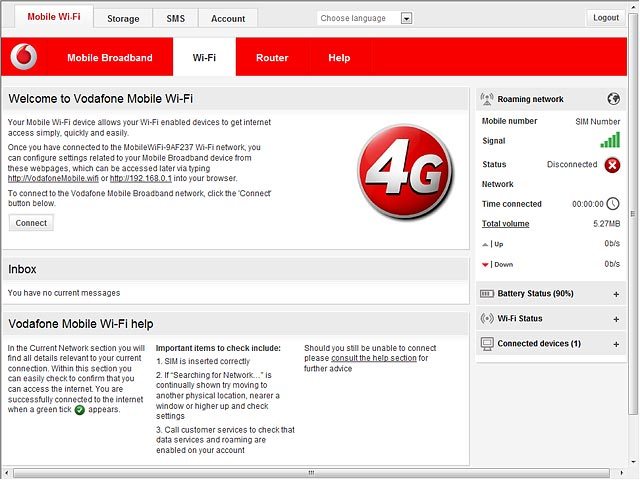Click 'You have no current messages' text
This screenshot has width=640, height=480.
64,293
